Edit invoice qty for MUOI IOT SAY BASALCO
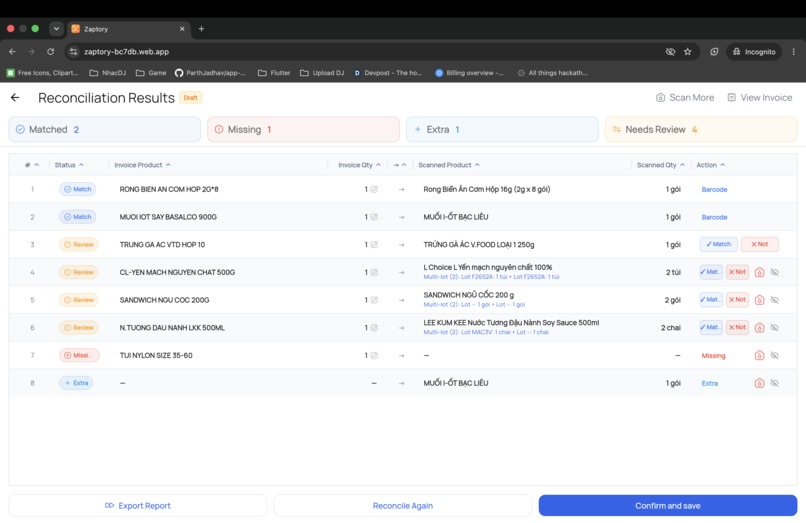806x523 pixels. (374, 217)
